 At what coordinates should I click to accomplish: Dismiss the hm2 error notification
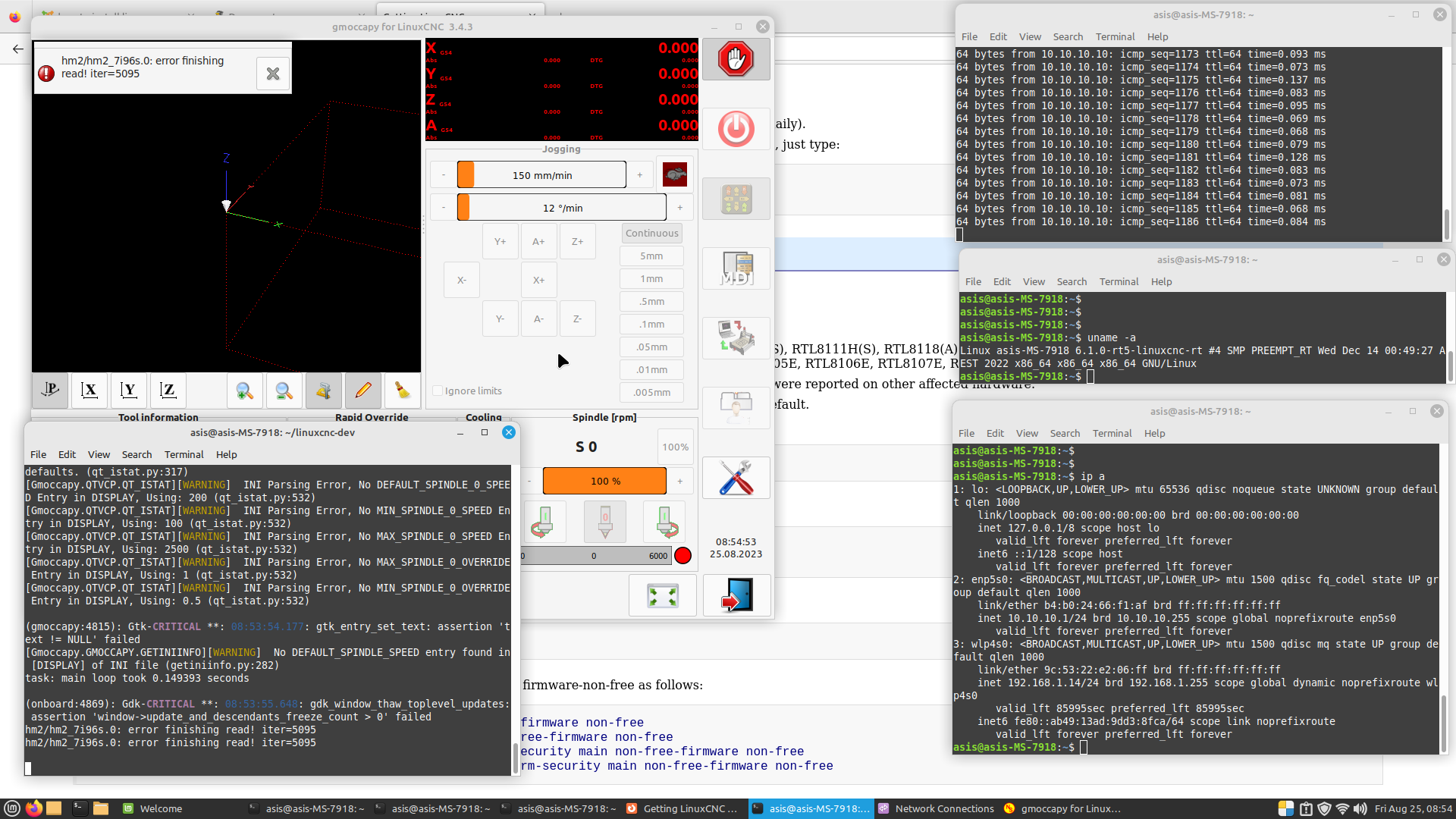coord(273,74)
